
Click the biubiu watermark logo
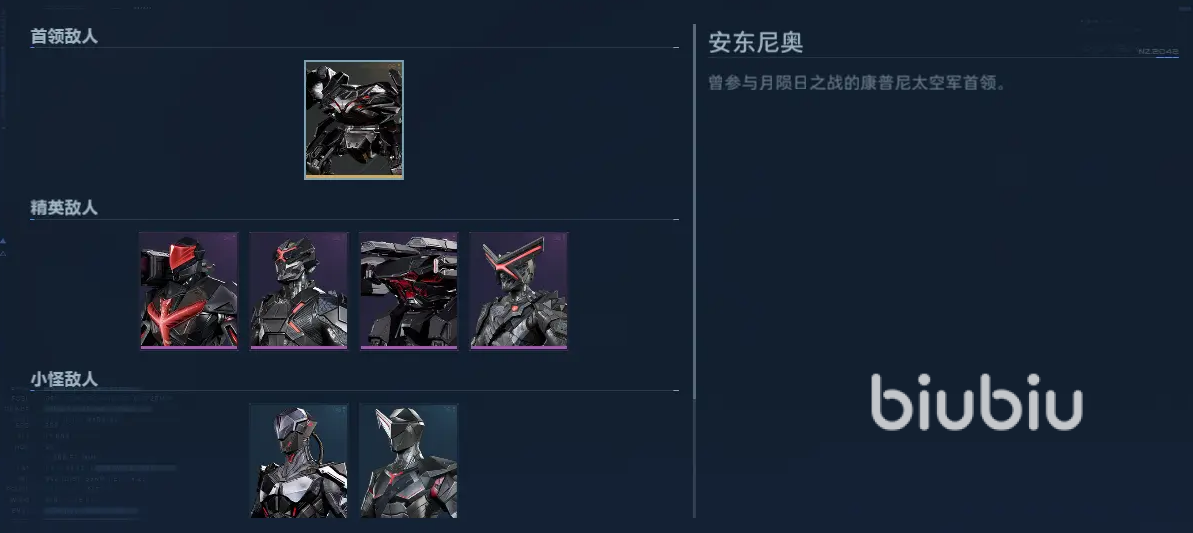click(x=977, y=401)
